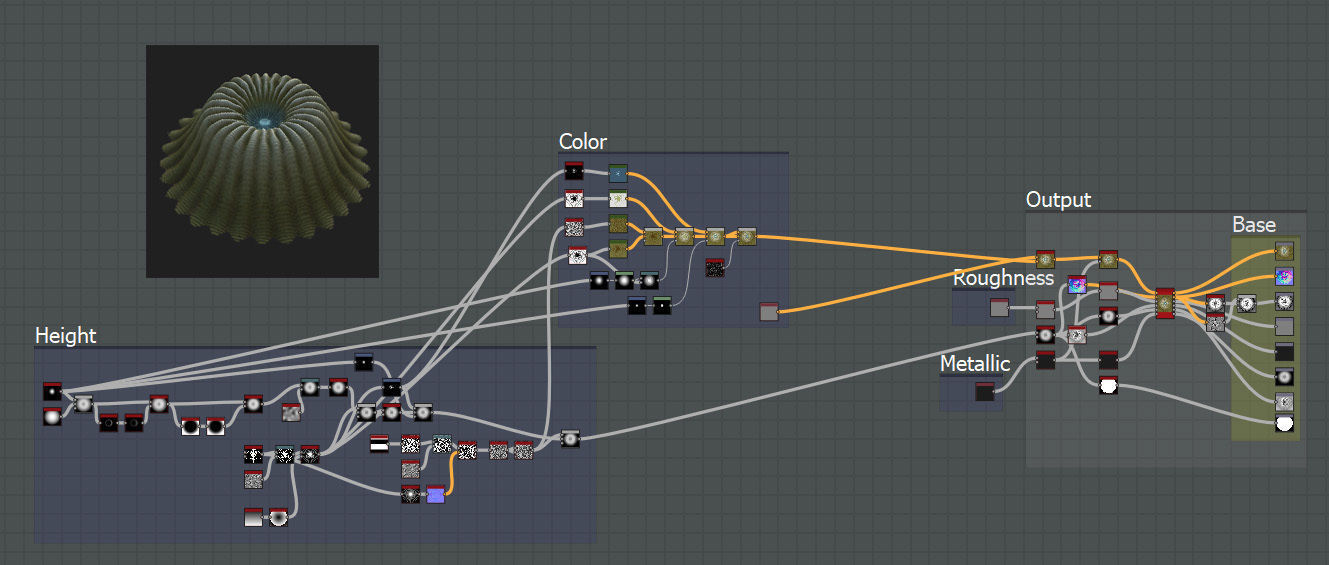
Task: Select the linear gradient node at Height frame bottom
Action: pos(254,517)
